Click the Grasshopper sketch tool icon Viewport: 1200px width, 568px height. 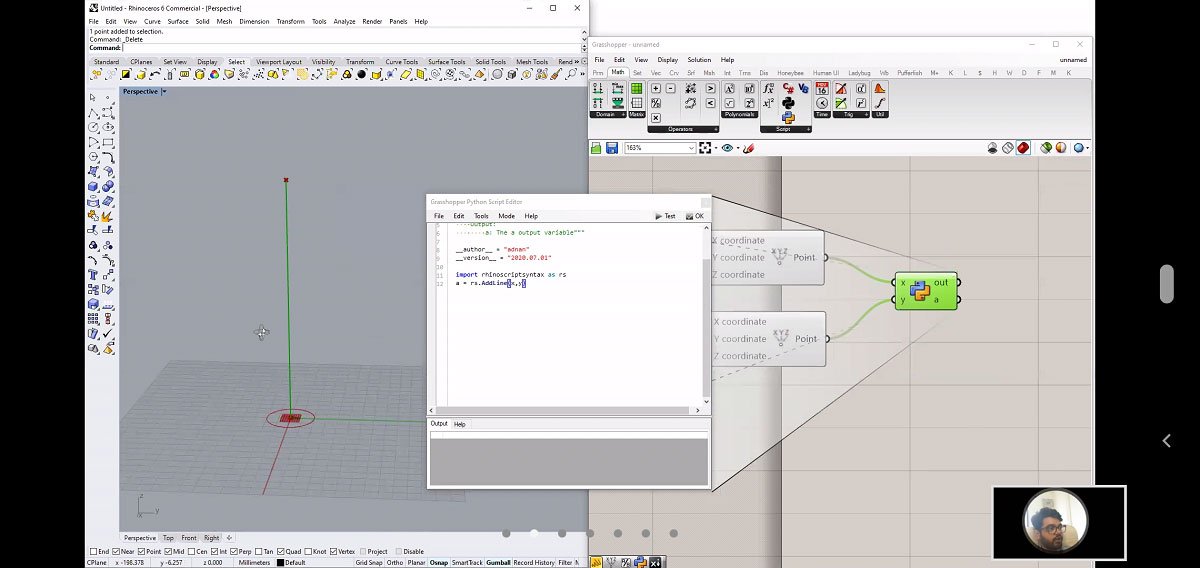coord(749,148)
